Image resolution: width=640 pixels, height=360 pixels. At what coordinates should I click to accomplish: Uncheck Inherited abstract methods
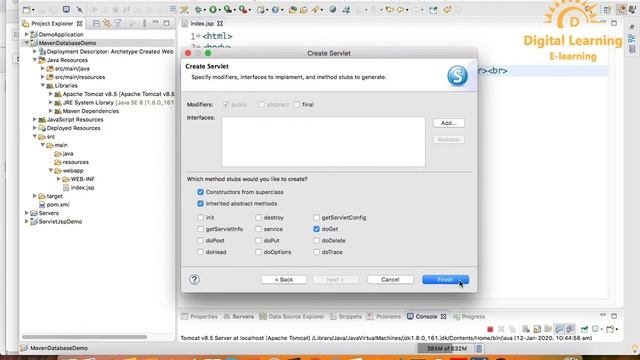pyautogui.click(x=200, y=203)
